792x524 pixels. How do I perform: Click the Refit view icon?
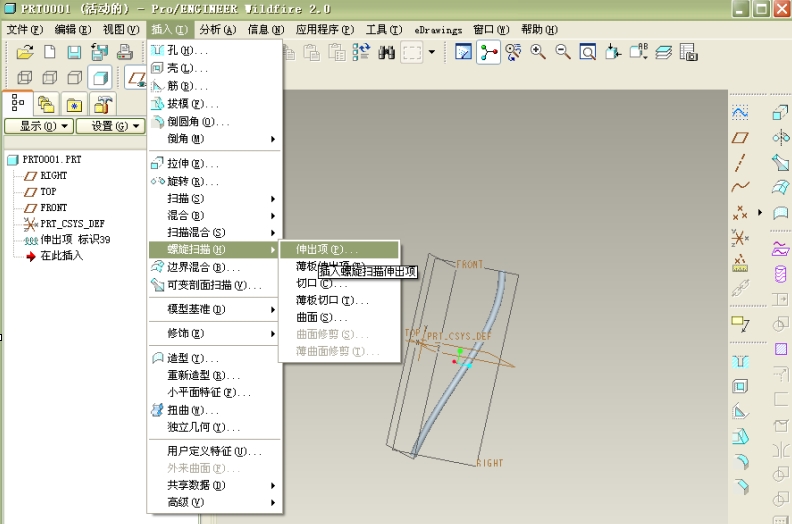click(x=587, y=52)
